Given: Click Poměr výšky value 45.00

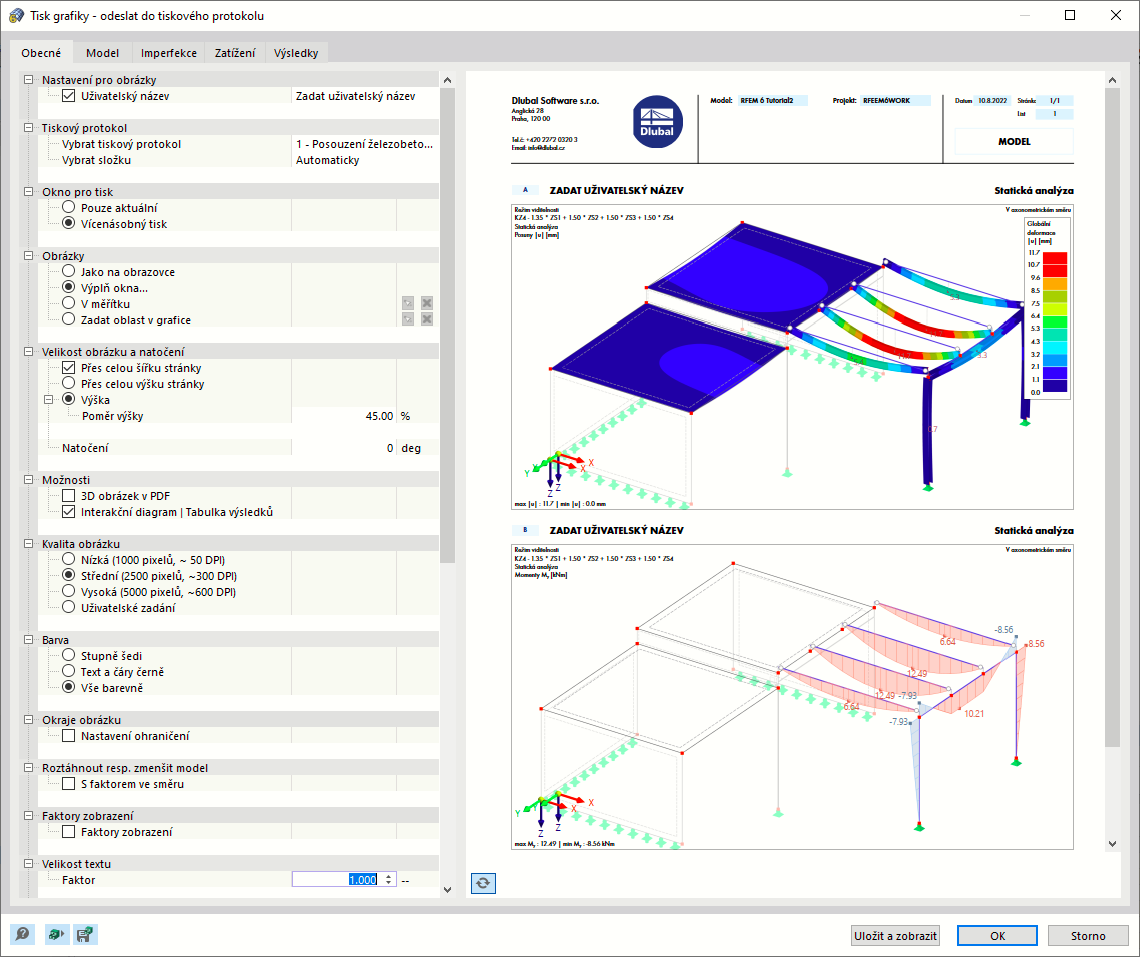Looking at the screenshot, I should [x=344, y=416].
